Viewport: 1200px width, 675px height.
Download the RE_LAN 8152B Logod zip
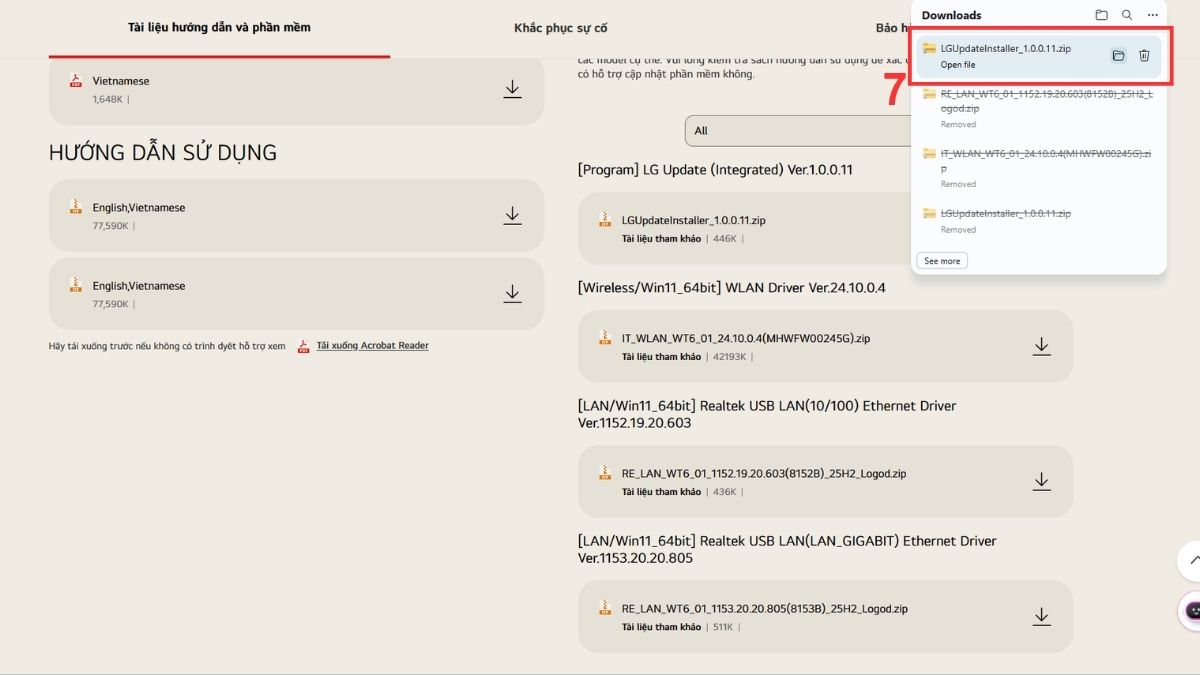pos(1041,481)
